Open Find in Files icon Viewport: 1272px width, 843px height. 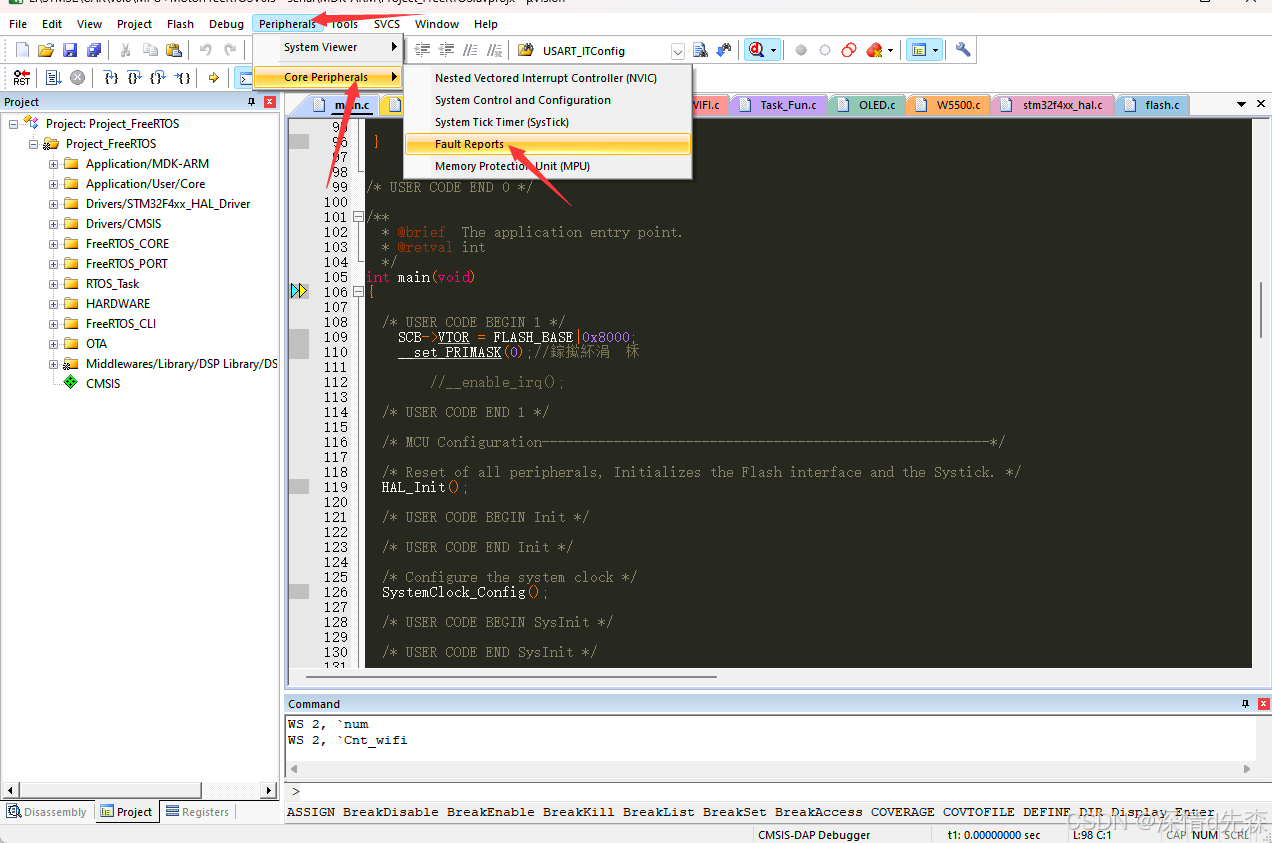[x=527, y=50]
